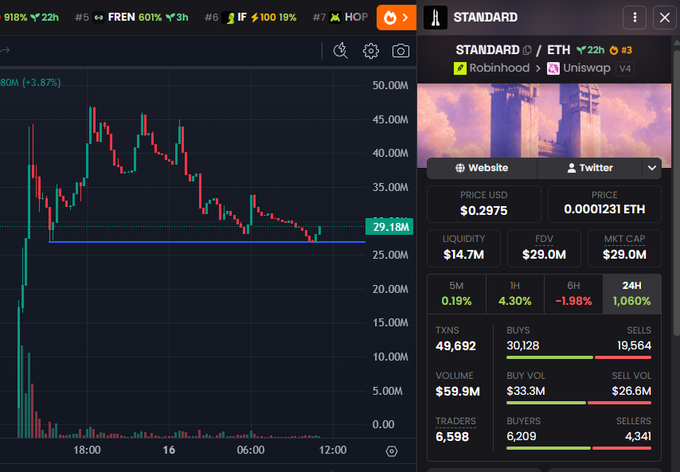Screen dimensions: 680x472
Task: Click the PRICE USD $0.2975 box
Action: (x=484, y=204)
